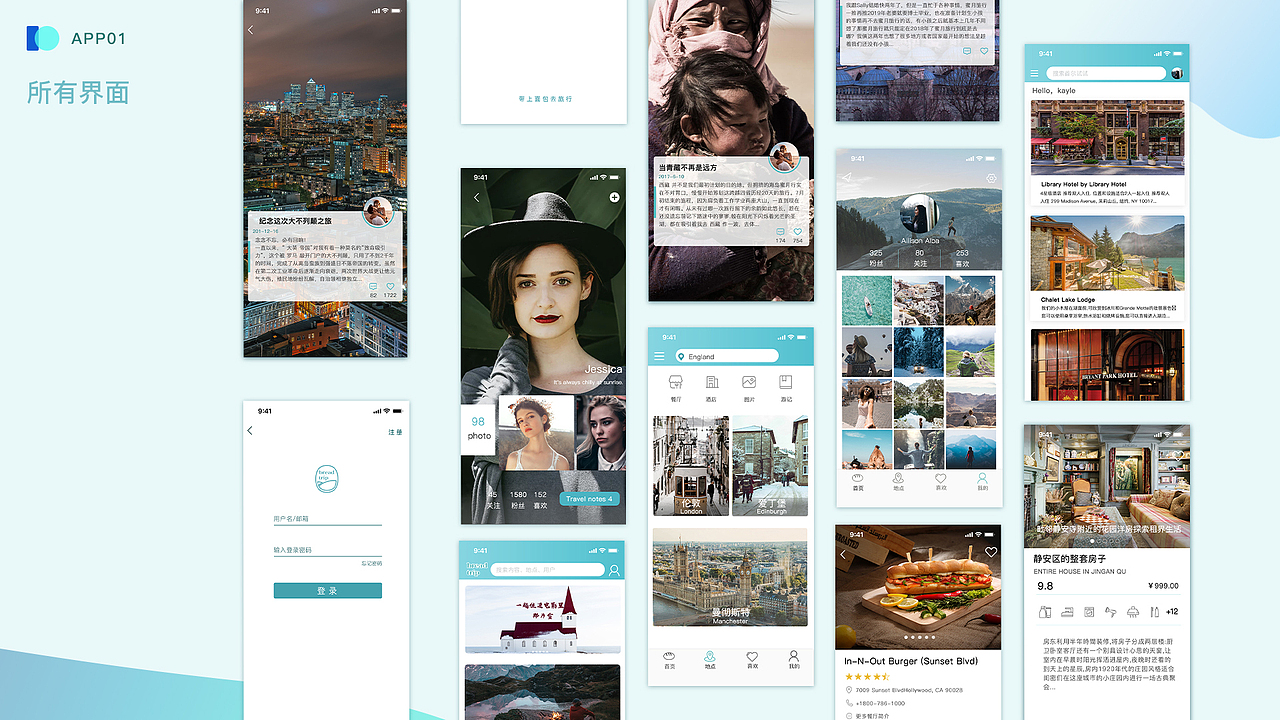Tap back arrow on burger photo

coord(843,554)
